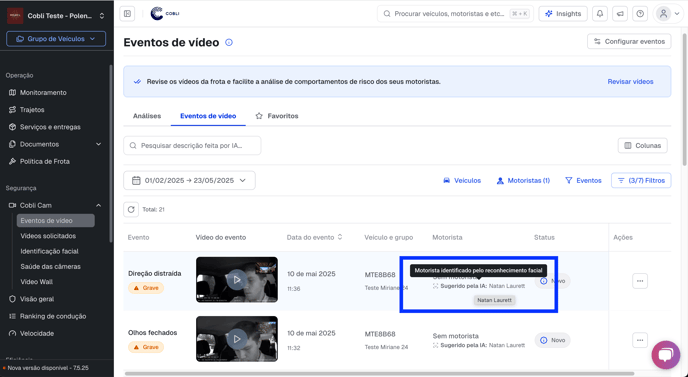This screenshot has width=688, height=377.
Task: Open the chat support bubble
Action: [x=666, y=355]
